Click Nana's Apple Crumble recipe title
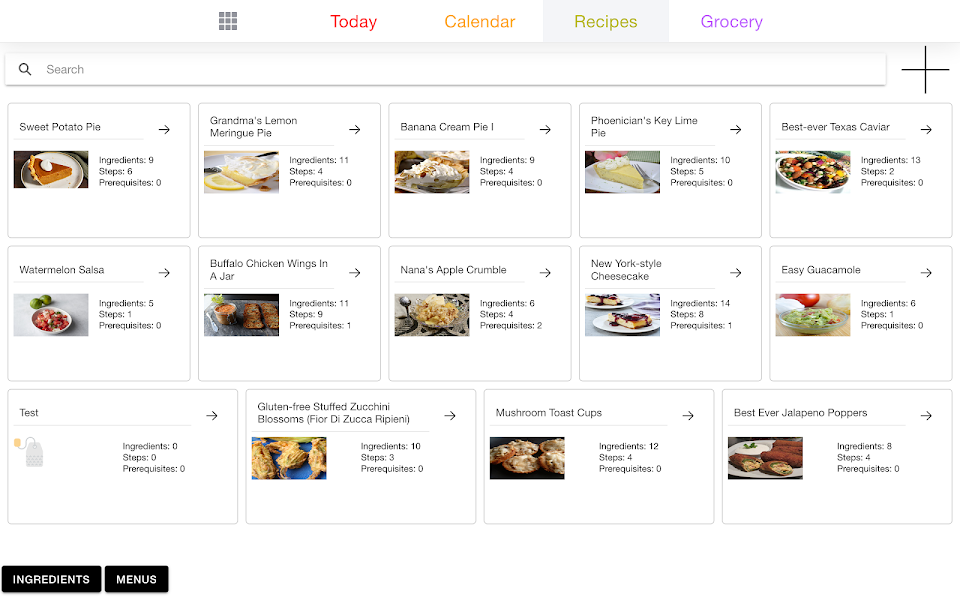 [453, 270]
